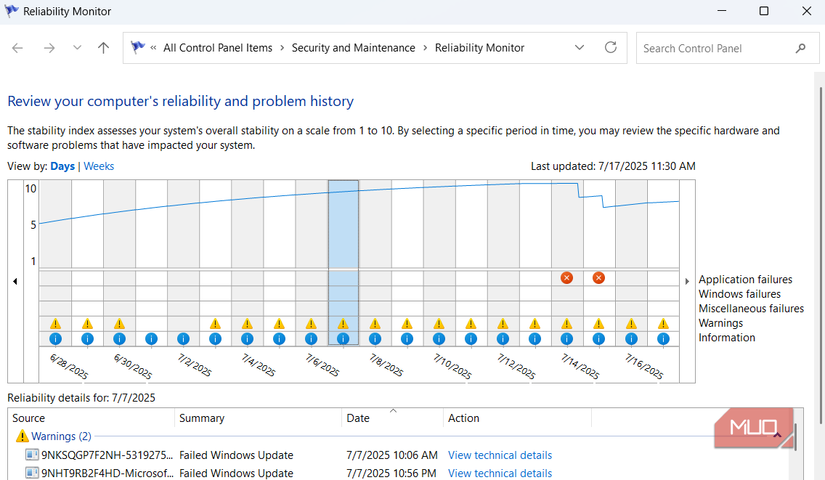Refresh the Reliability Monitor address bar
This screenshot has height=480, width=825.
pos(611,48)
